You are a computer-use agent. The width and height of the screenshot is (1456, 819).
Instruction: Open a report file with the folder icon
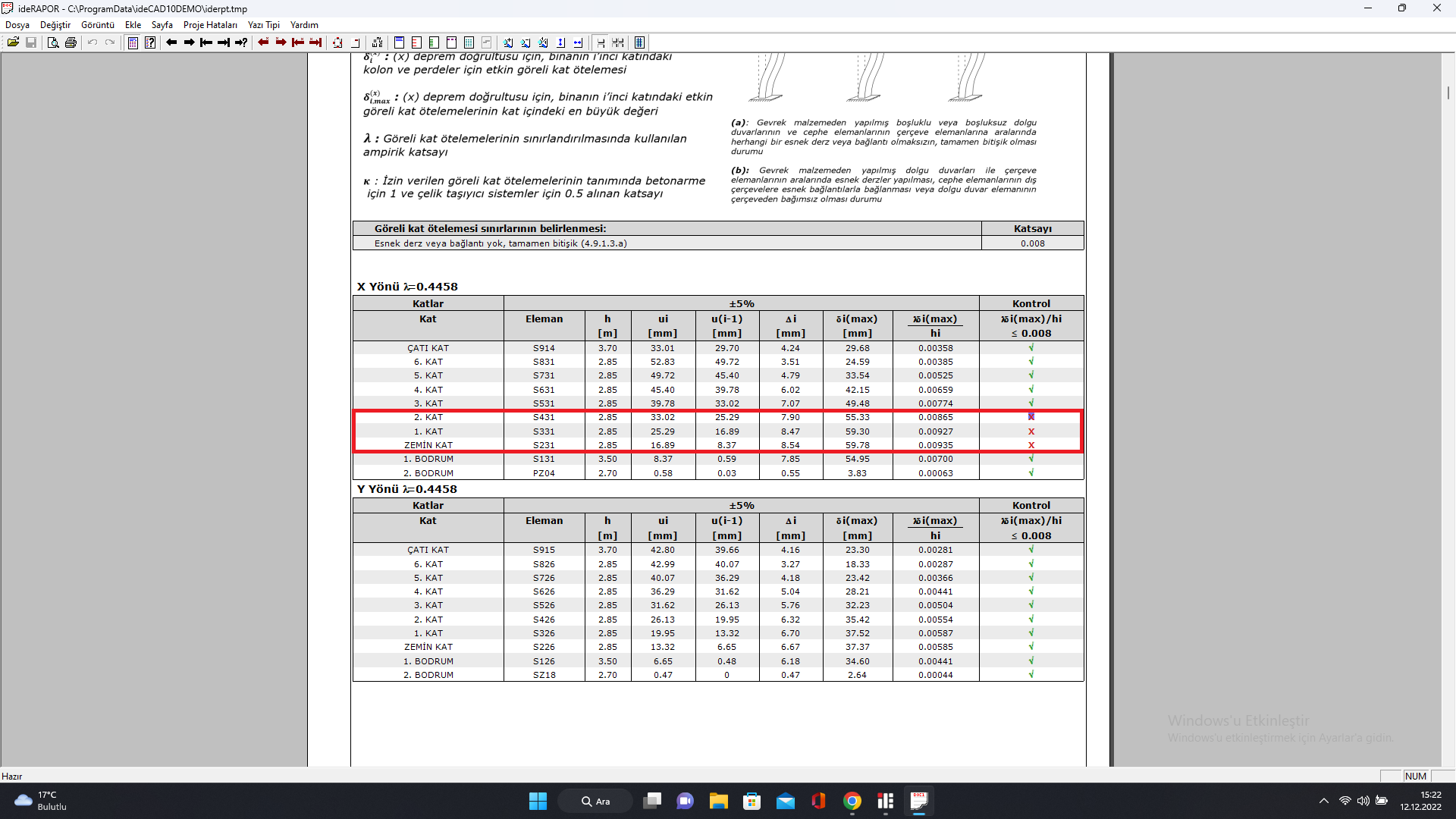(x=13, y=42)
